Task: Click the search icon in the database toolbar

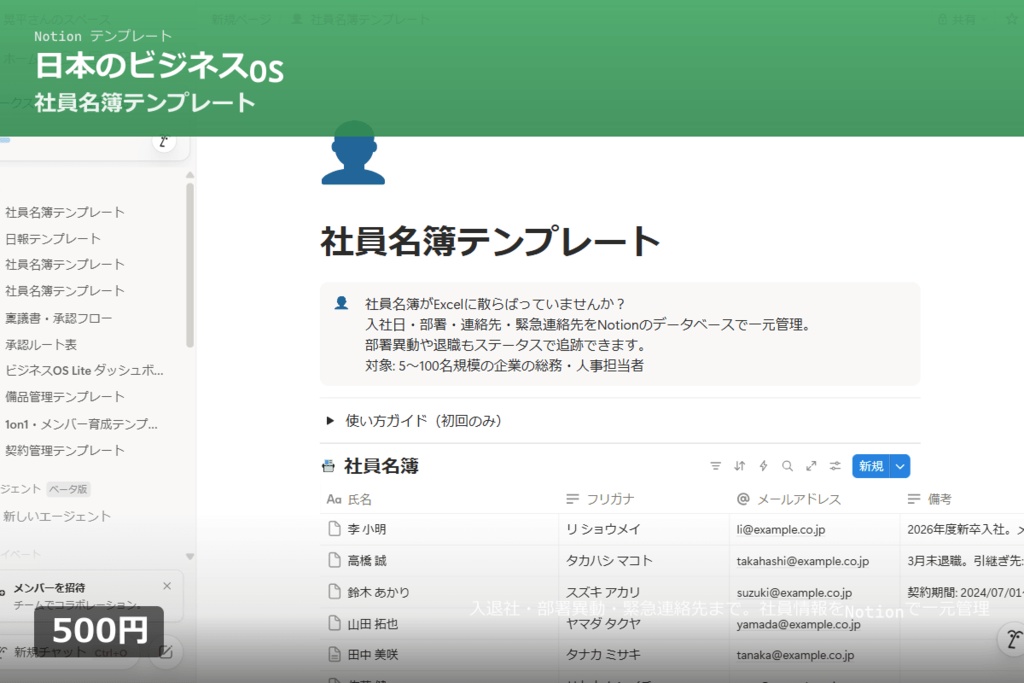Action: (786, 466)
